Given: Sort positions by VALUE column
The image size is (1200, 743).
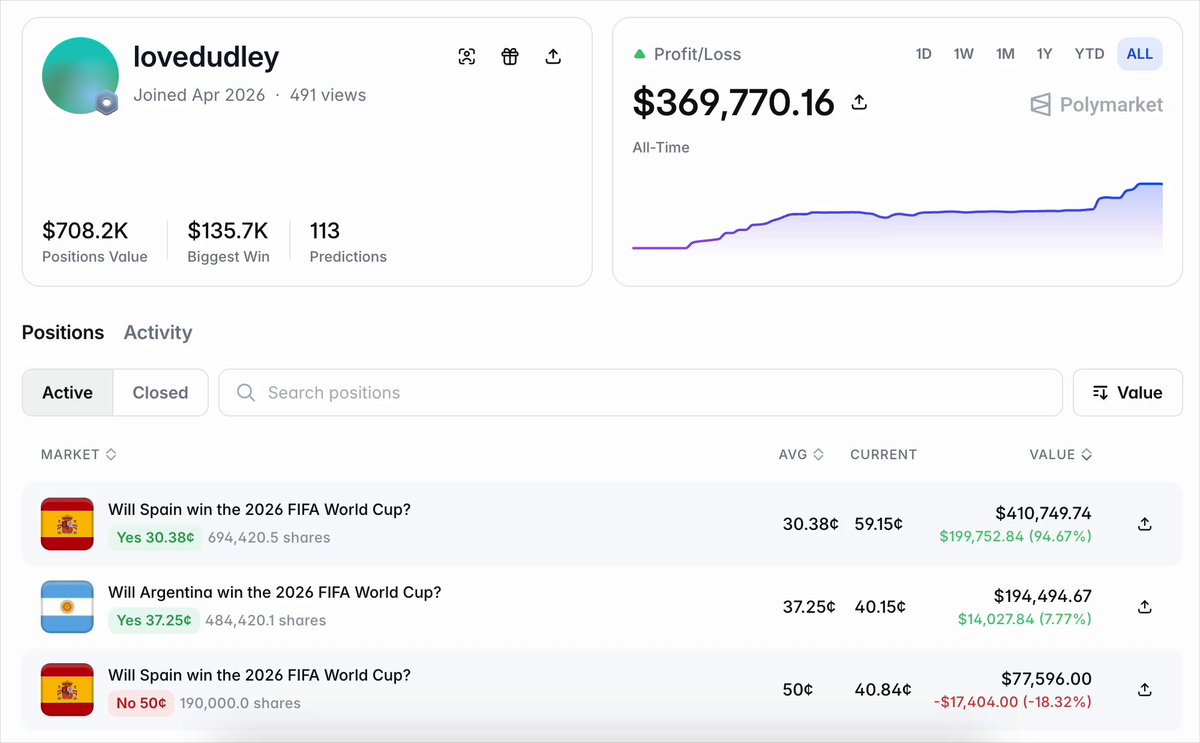Looking at the screenshot, I should [1061, 454].
